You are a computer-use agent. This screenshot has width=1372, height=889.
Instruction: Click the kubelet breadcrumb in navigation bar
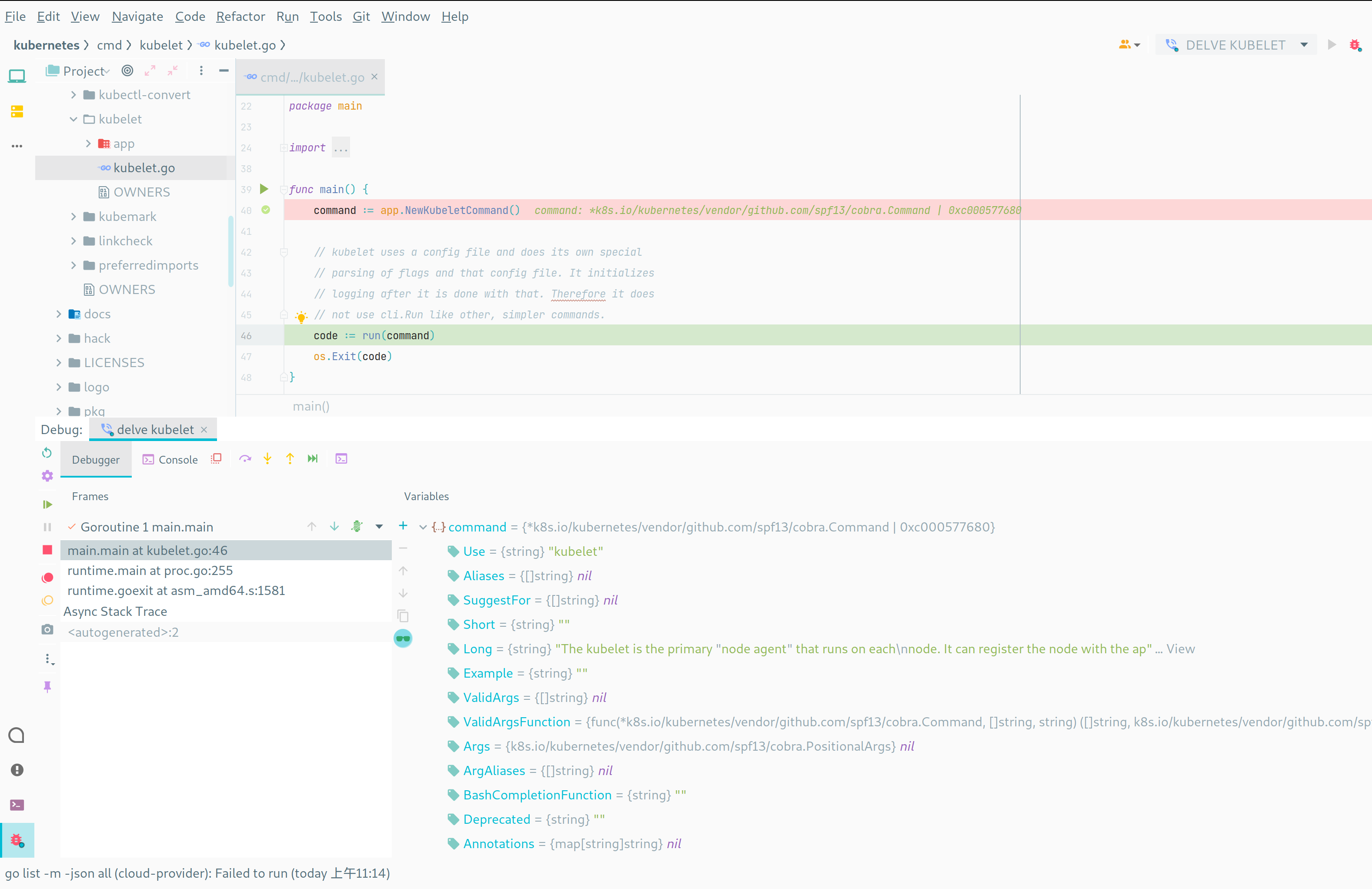(x=161, y=45)
